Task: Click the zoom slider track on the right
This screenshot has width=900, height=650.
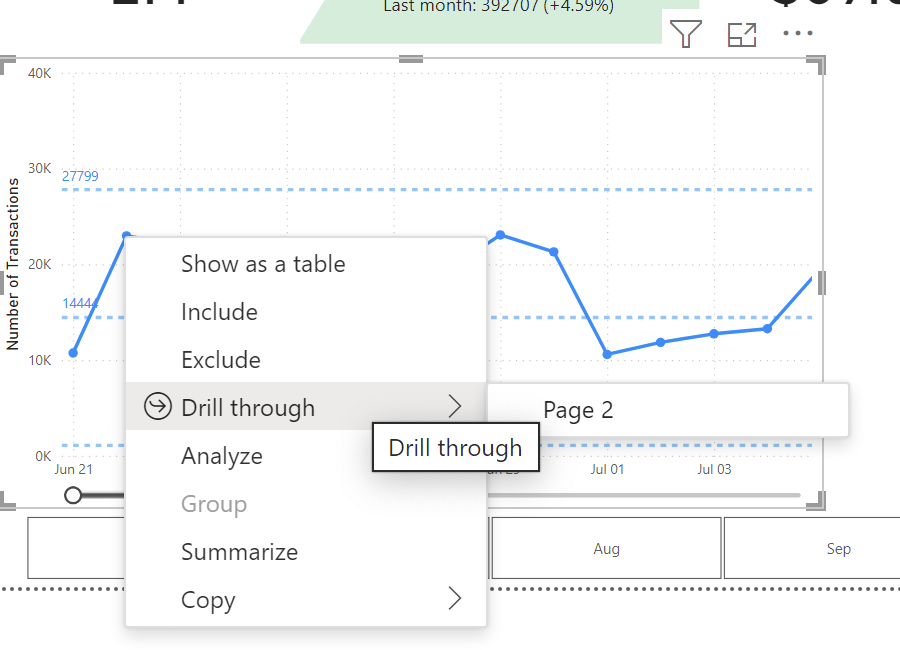Action: (643, 495)
